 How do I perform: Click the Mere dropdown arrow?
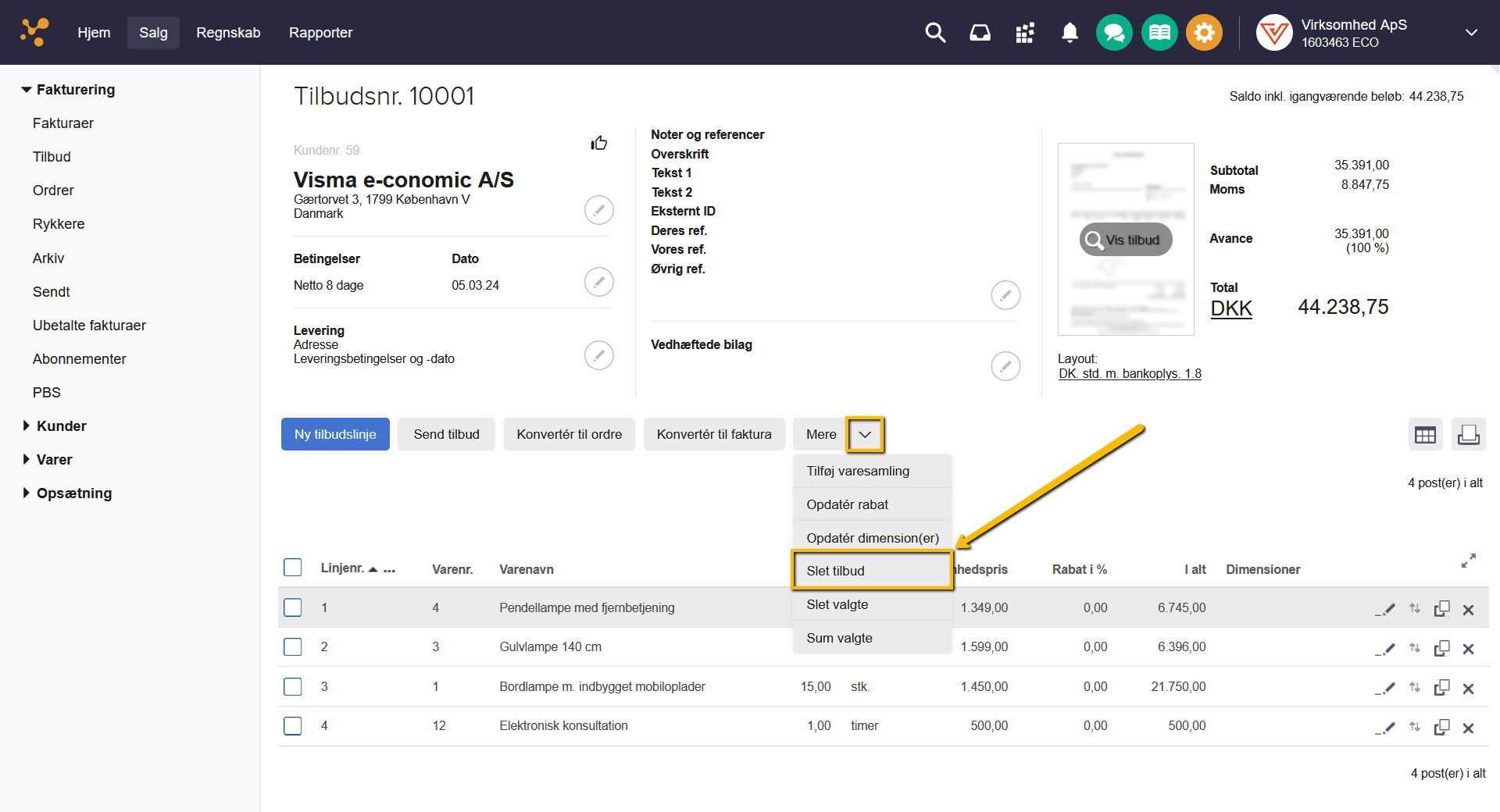pos(865,435)
